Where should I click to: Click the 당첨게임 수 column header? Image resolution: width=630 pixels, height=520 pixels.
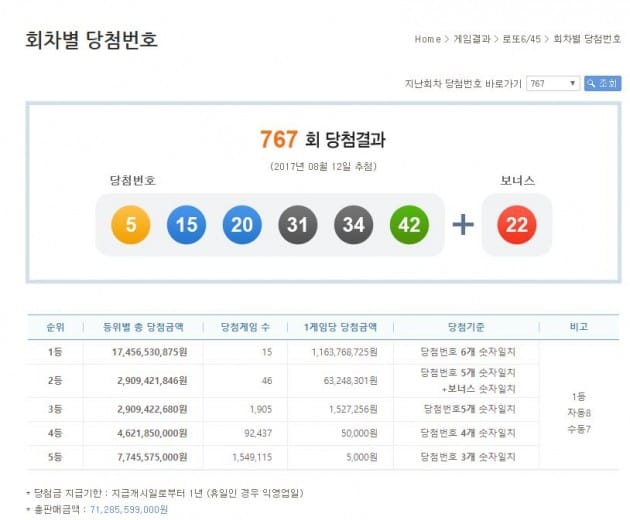click(245, 327)
